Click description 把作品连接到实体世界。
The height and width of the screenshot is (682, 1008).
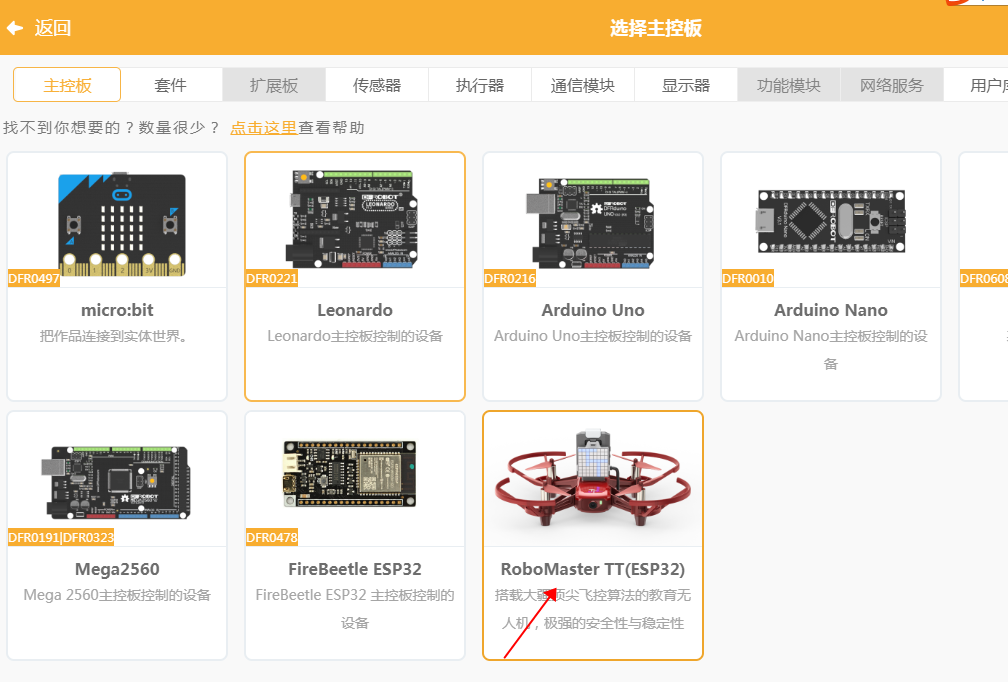pos(117,336)
